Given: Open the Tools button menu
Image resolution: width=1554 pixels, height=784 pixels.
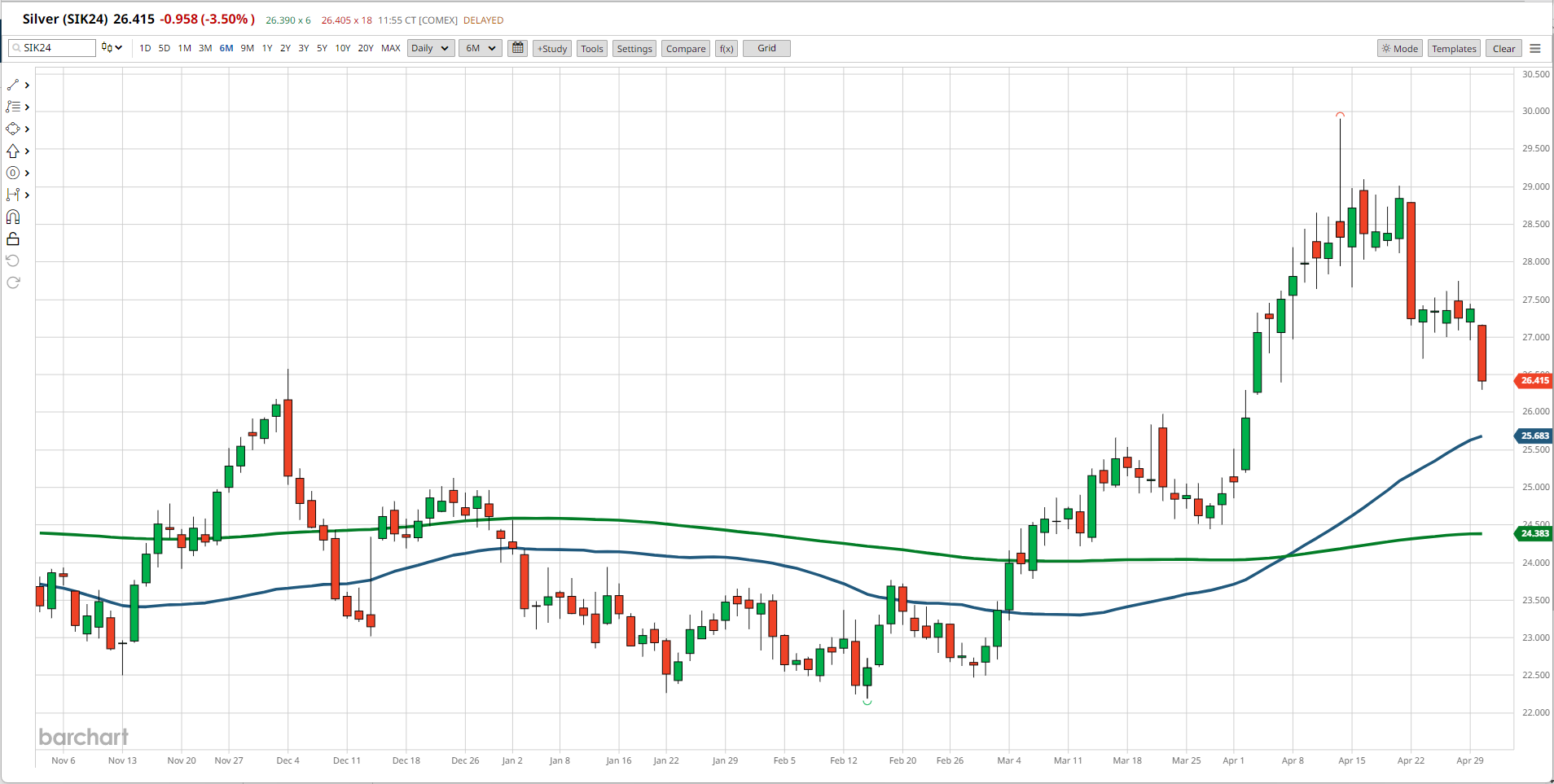Looking at the screenshot, I should (x=592, y=49).
